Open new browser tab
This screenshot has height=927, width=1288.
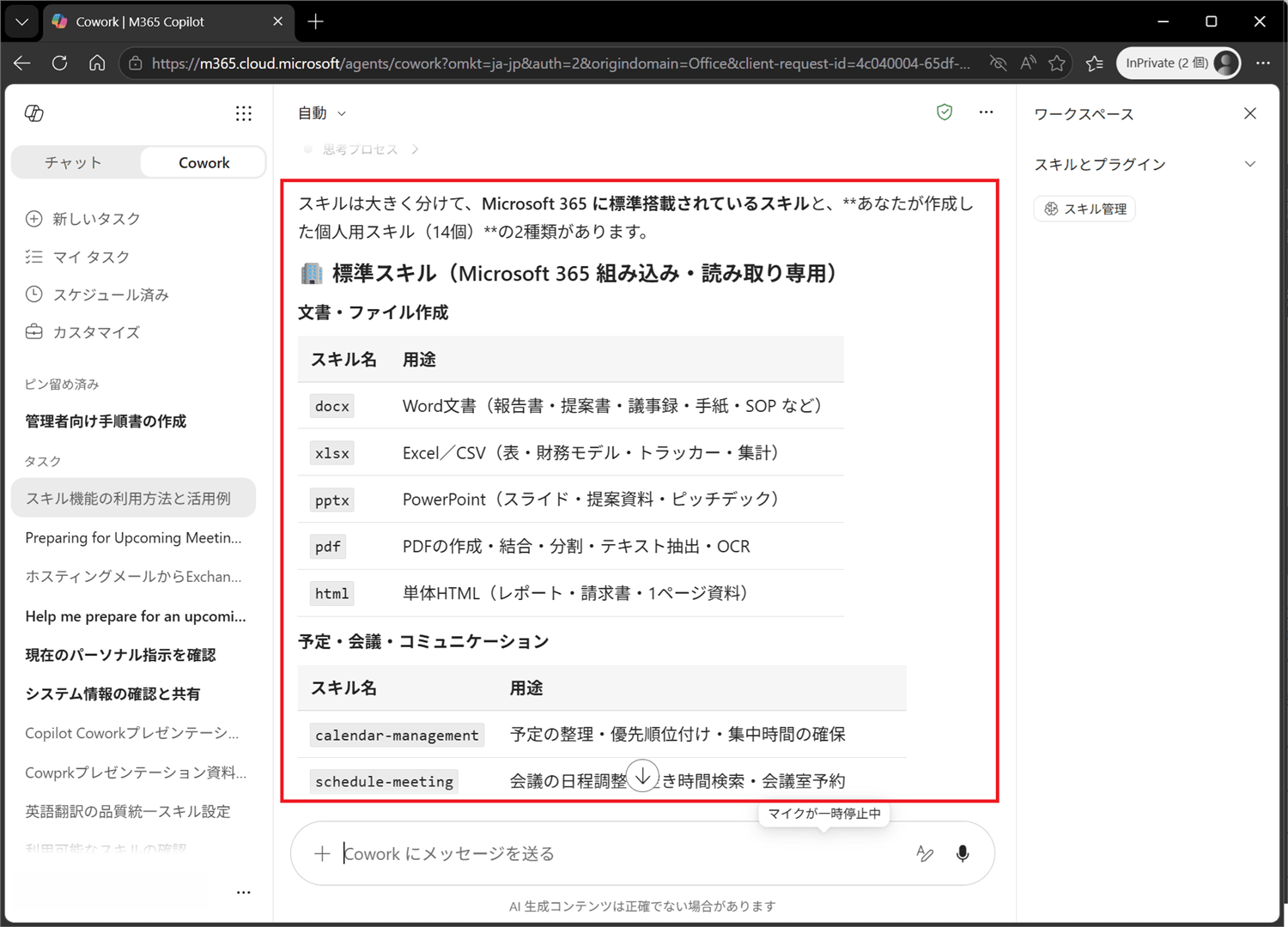tap(316, 21)
